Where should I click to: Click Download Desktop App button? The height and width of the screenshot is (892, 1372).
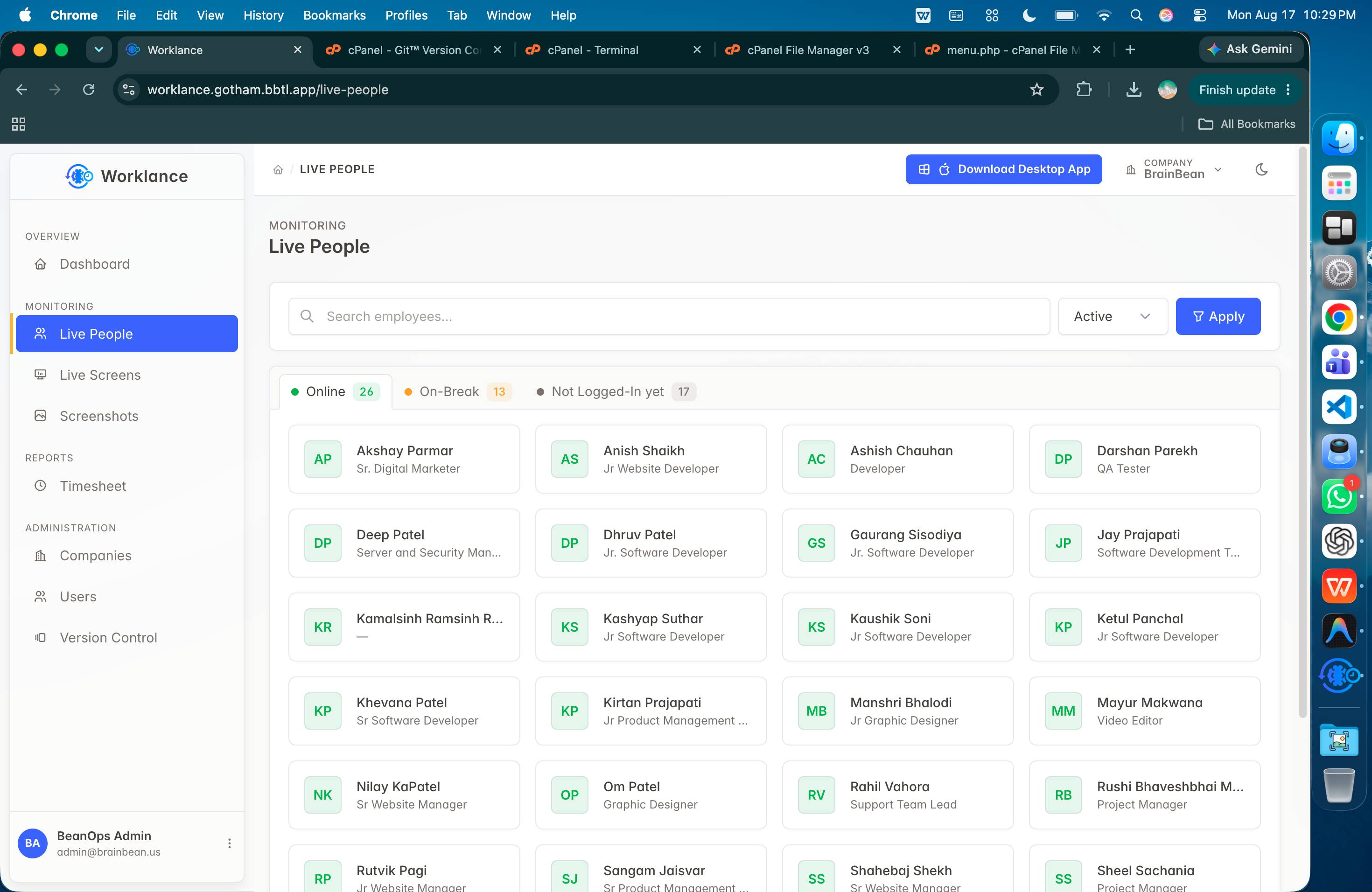1004,169
